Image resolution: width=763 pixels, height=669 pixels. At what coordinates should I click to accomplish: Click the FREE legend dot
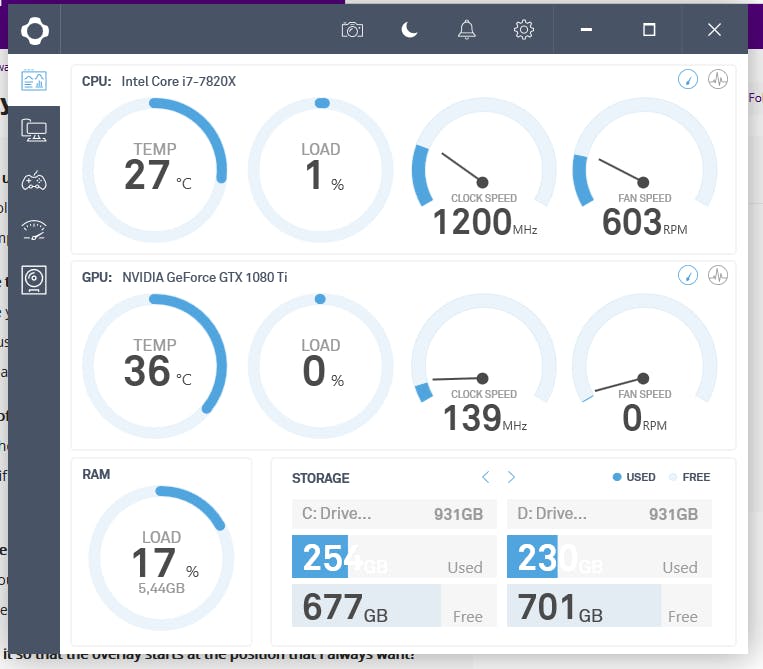(673, 477)
